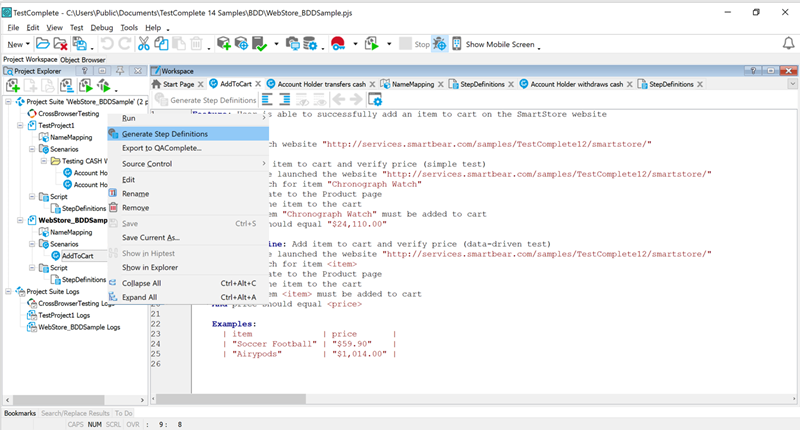Screen dimensions: 800x430
Task: Click the Show Mobile Screen button
Action: tap(500, 44)
